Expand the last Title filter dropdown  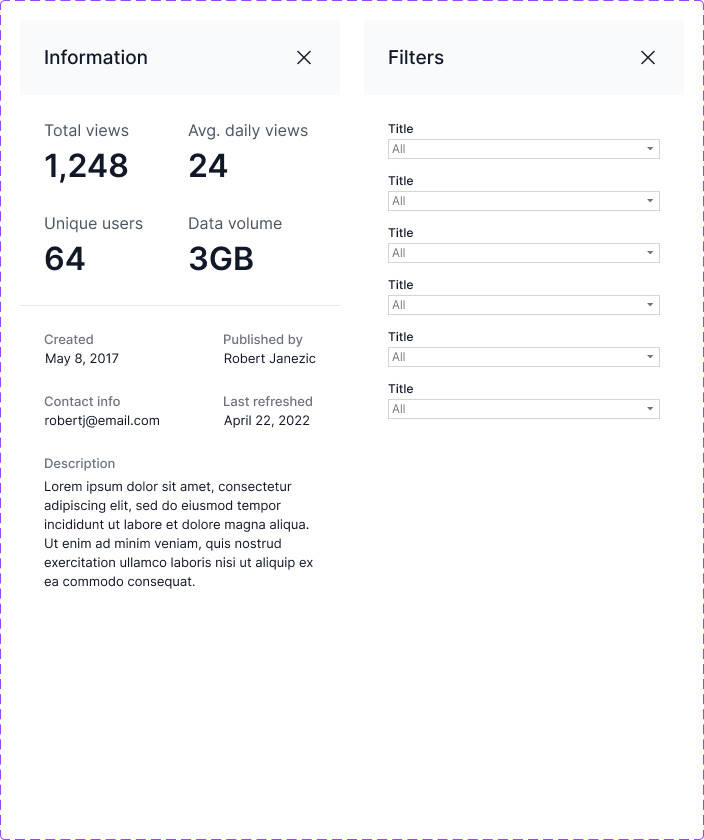pyautogui.click(x=523, y=409)
